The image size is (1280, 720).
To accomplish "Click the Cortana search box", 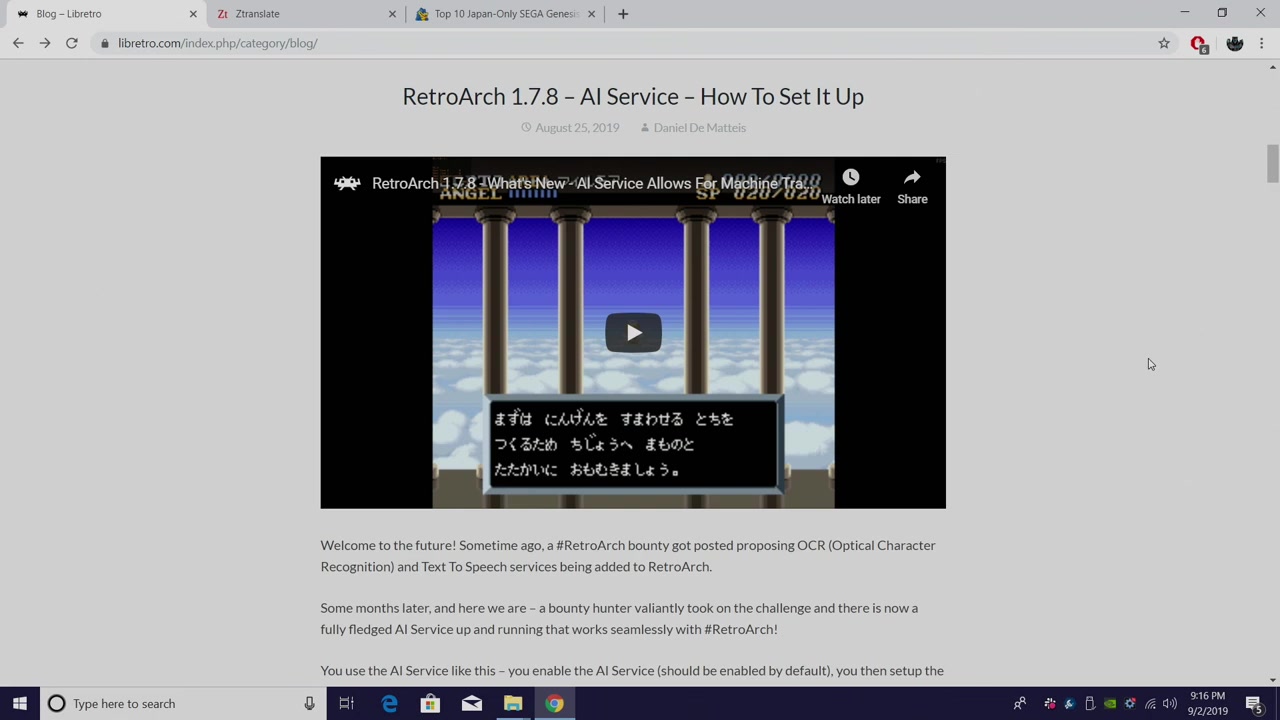I will coord(180,704).
